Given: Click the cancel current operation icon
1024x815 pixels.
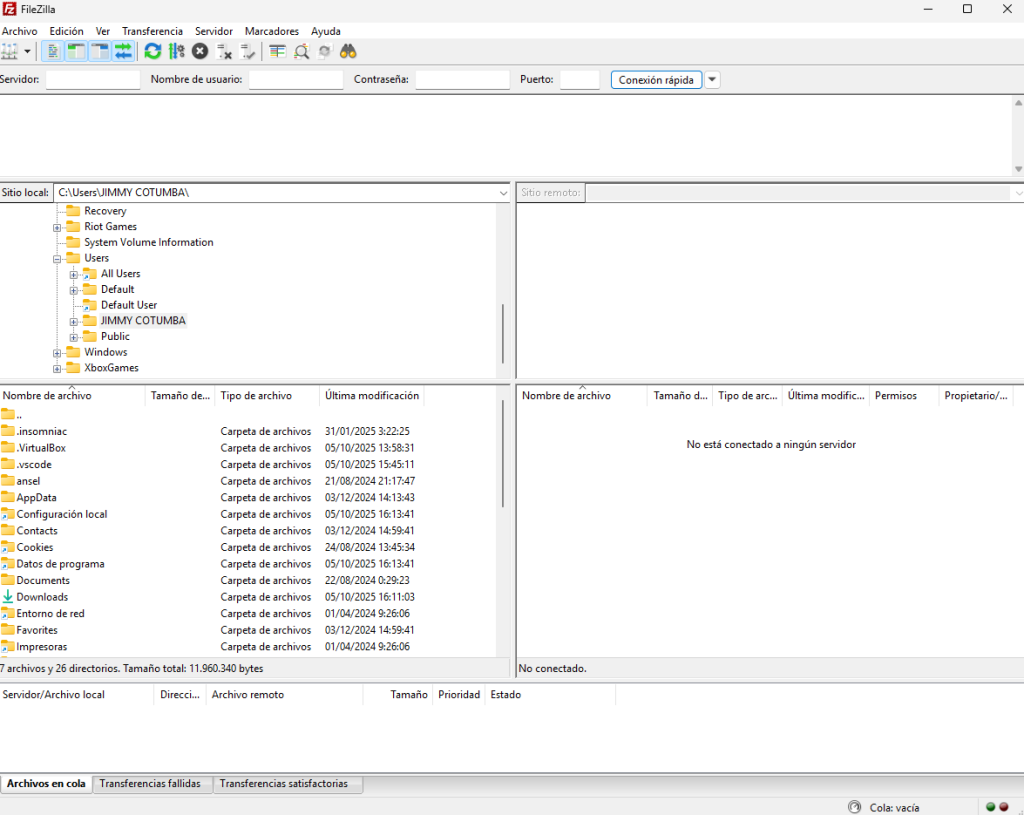Looking at the screenshot, I should point(200,51).
